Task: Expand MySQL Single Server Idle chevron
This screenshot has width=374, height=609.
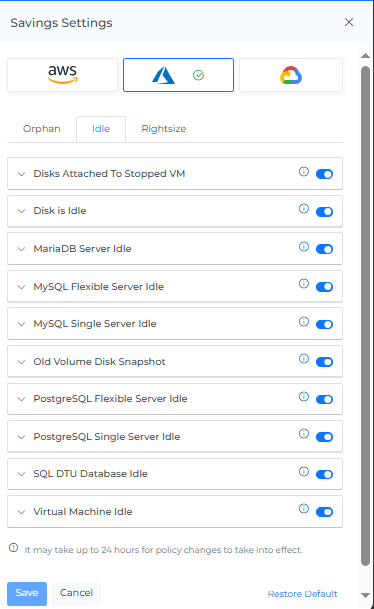Action: pos(21,324)
